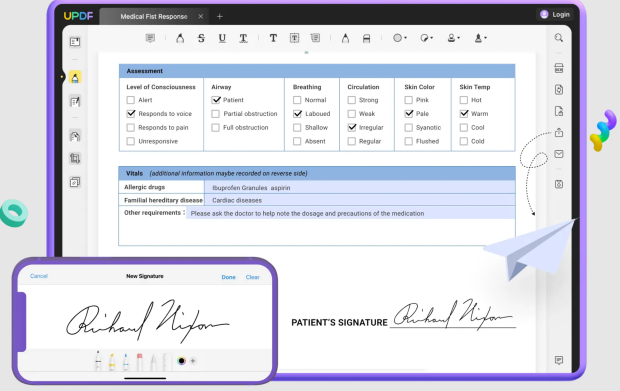The image size is (620, 391).
Task: Click the Share upload icon
Action: click(559, 132)
